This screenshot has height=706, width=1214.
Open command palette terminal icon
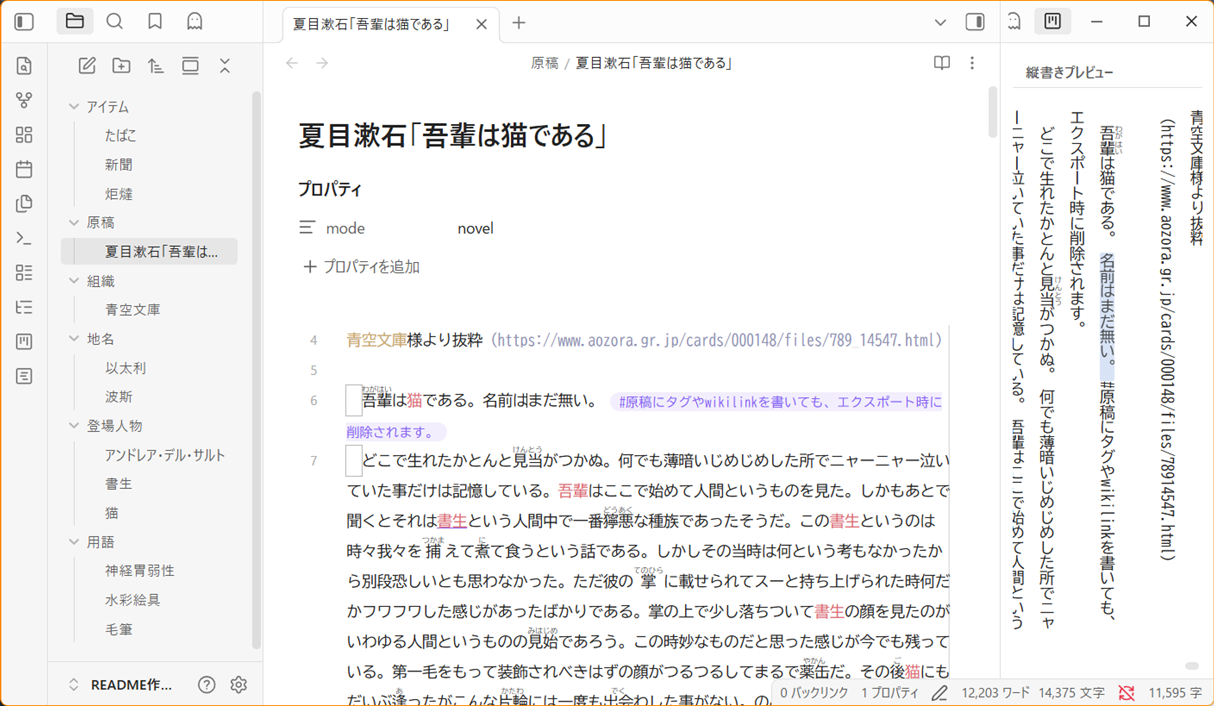24,238
